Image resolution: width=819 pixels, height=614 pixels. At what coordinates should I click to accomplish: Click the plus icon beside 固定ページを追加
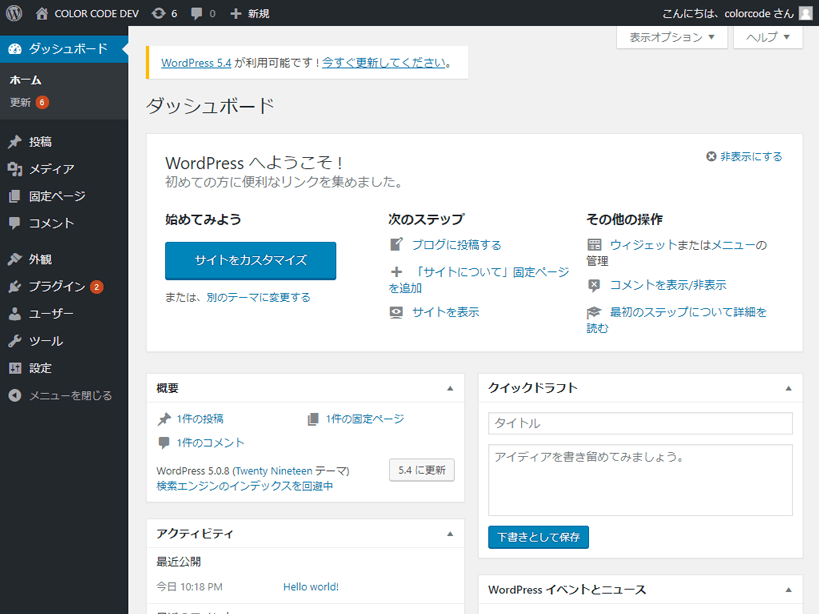coord(396,272)
